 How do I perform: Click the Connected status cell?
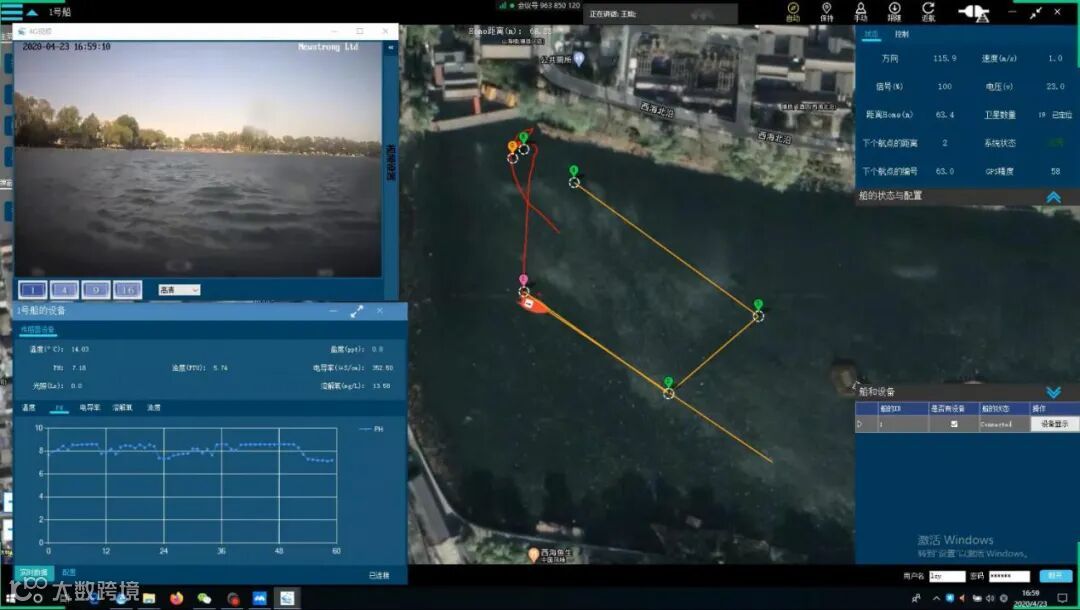click(1004, 424)
